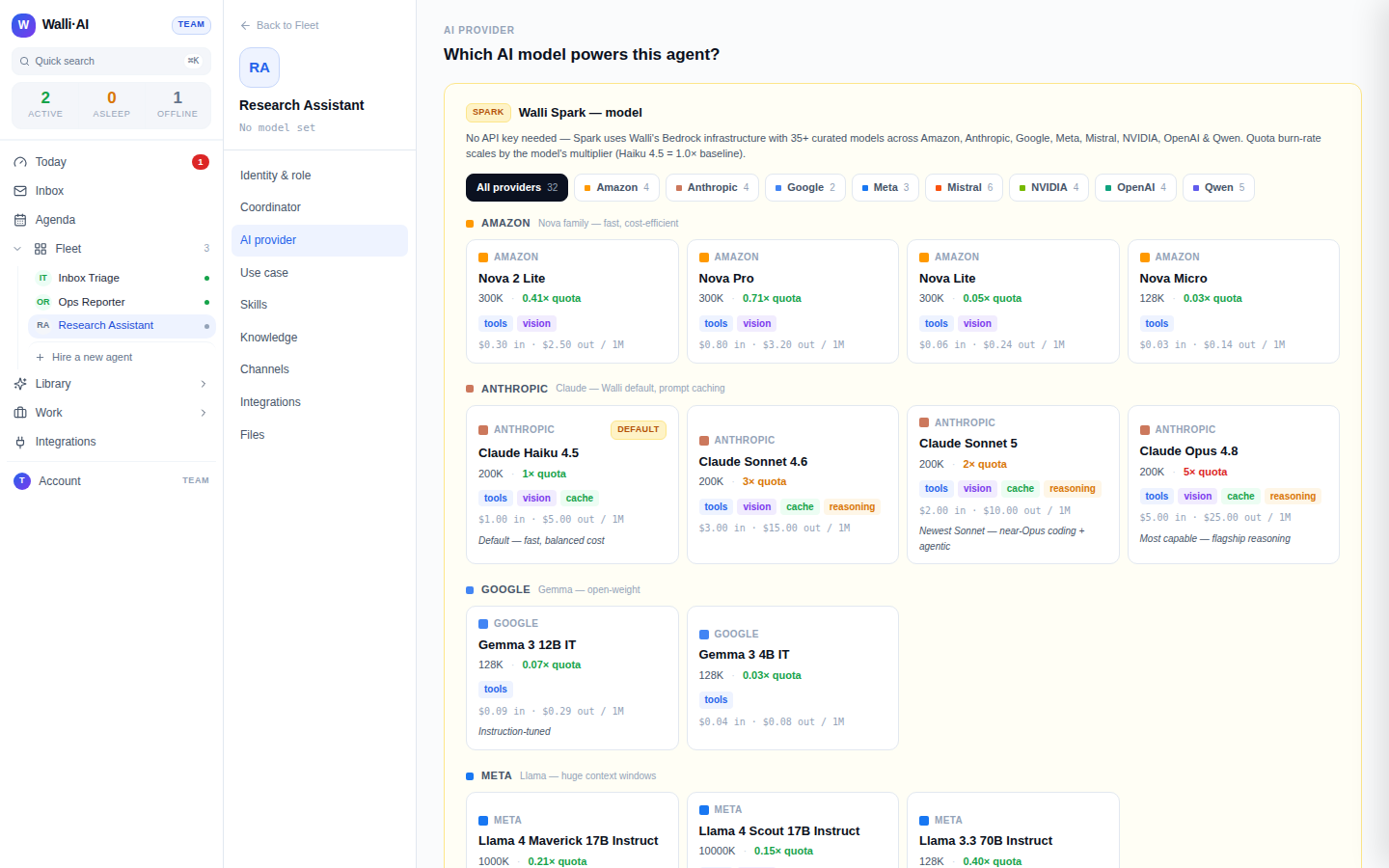
Task: Filter models by Meta
Action: tap(885, 187)
